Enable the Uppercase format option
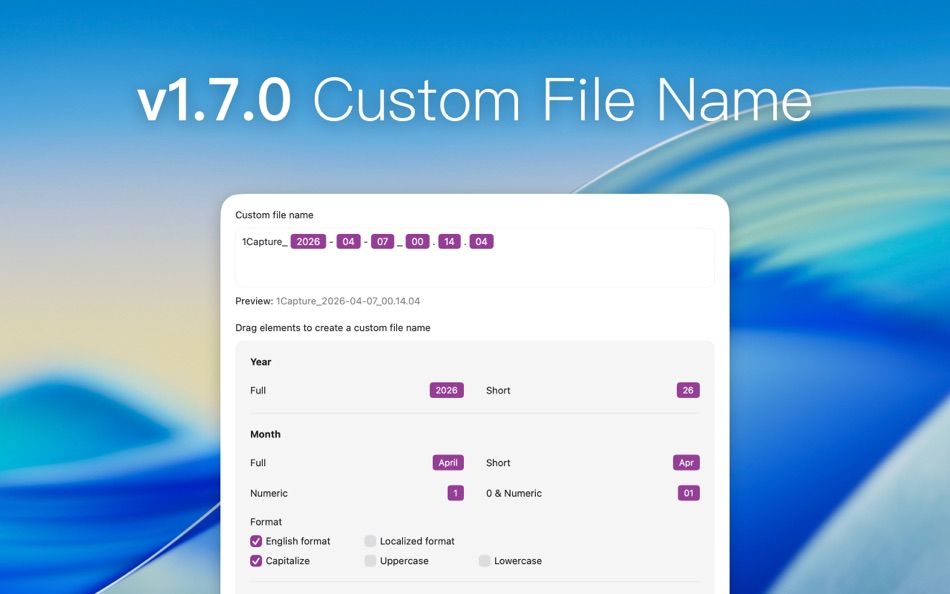The width and height of the screenshot is (950, 594). [371, 561]
